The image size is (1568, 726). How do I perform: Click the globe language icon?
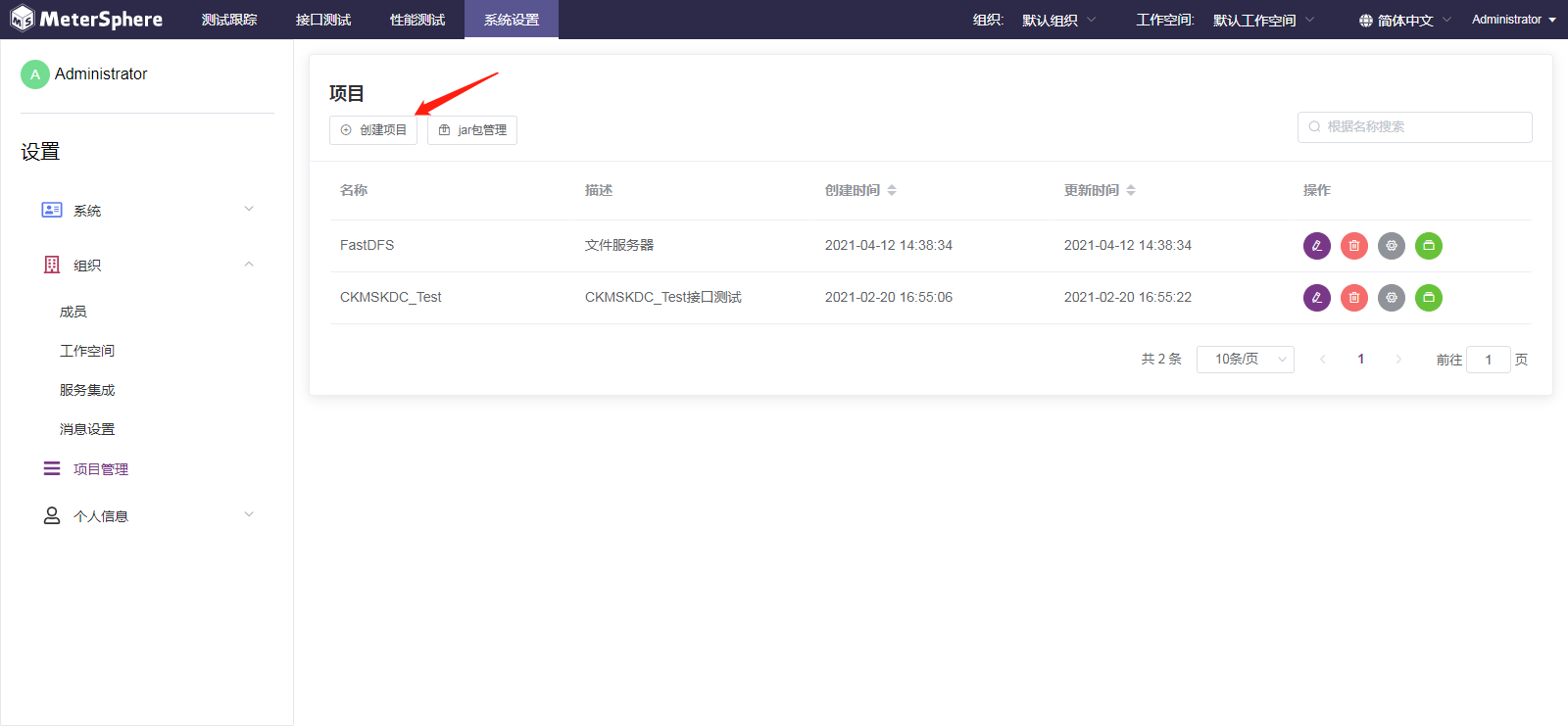1366,21
